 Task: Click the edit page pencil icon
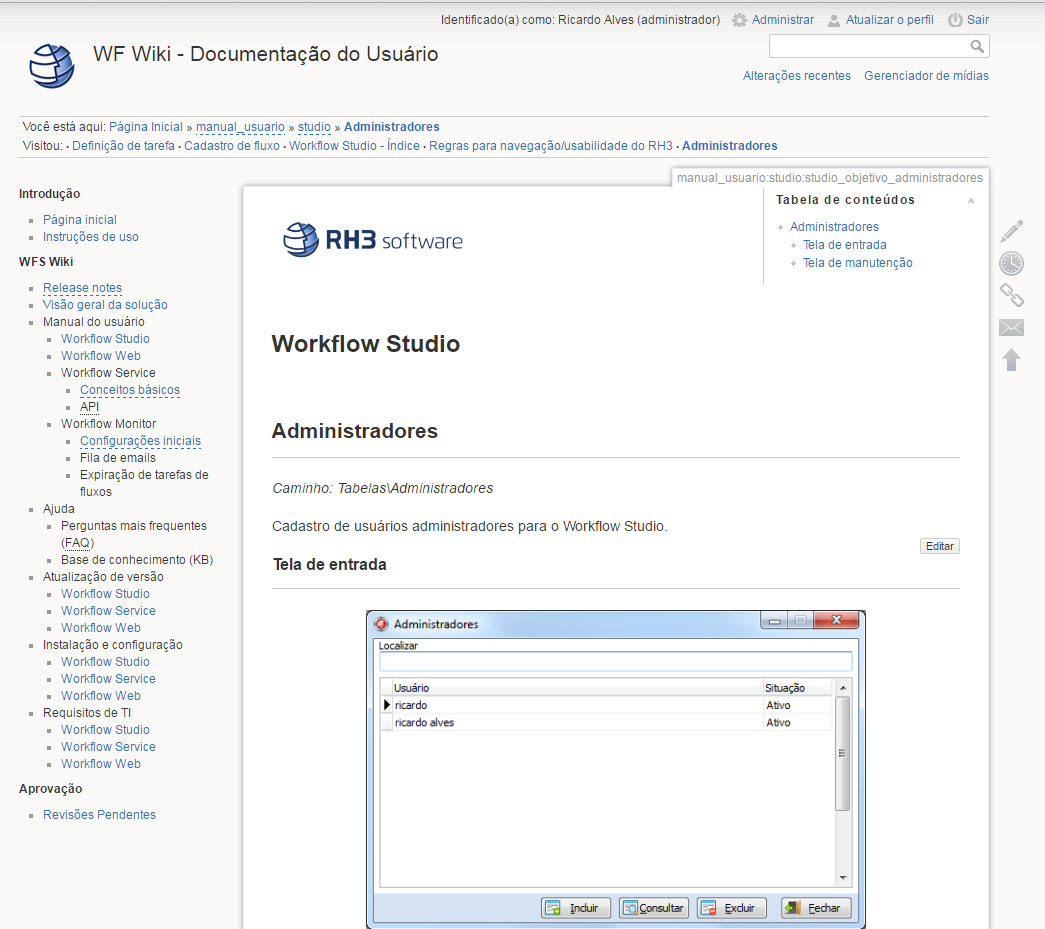(x=1011, y=231)
